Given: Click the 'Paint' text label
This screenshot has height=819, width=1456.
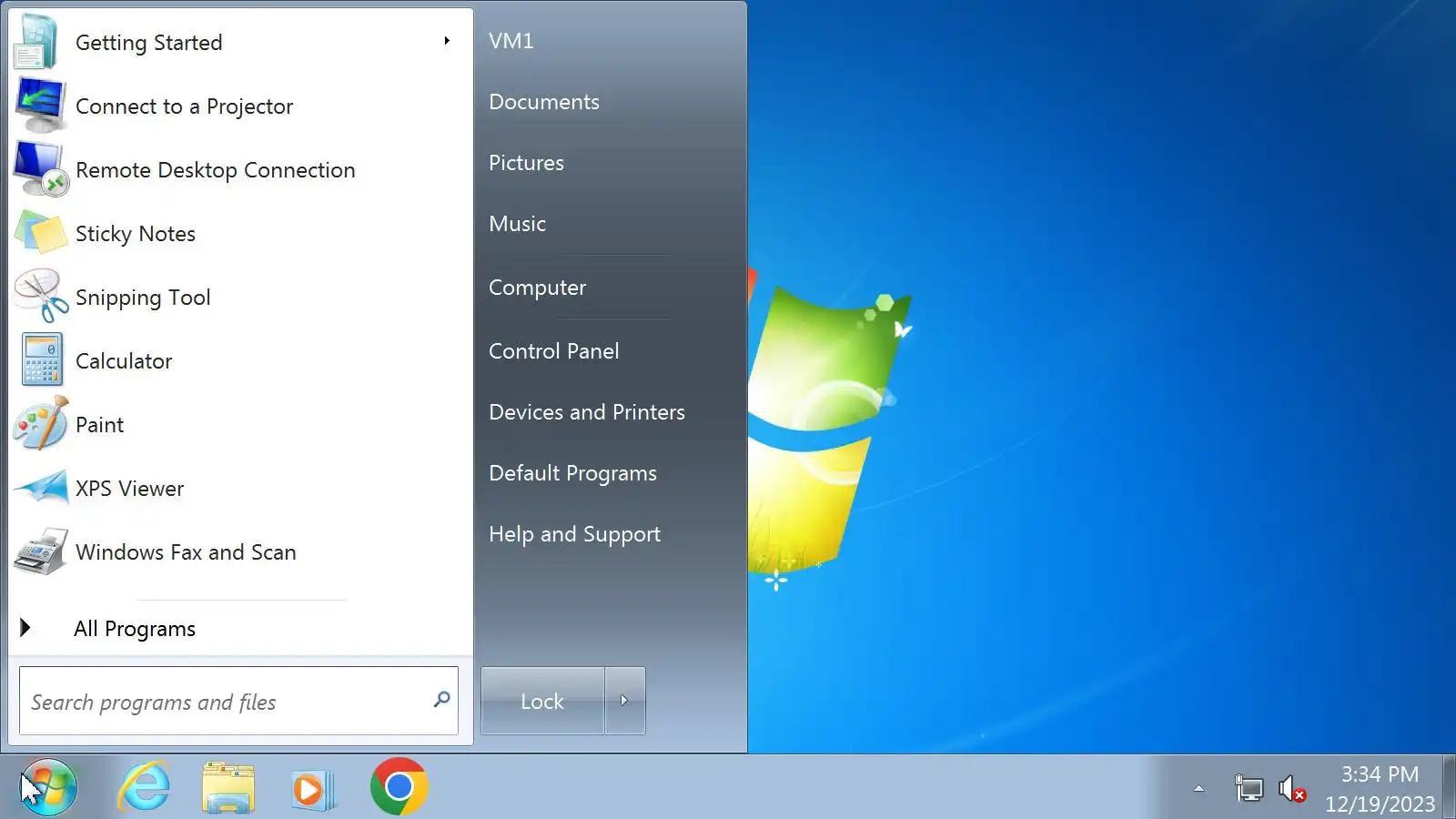Looking at the screenshot, I should [99, 425].
